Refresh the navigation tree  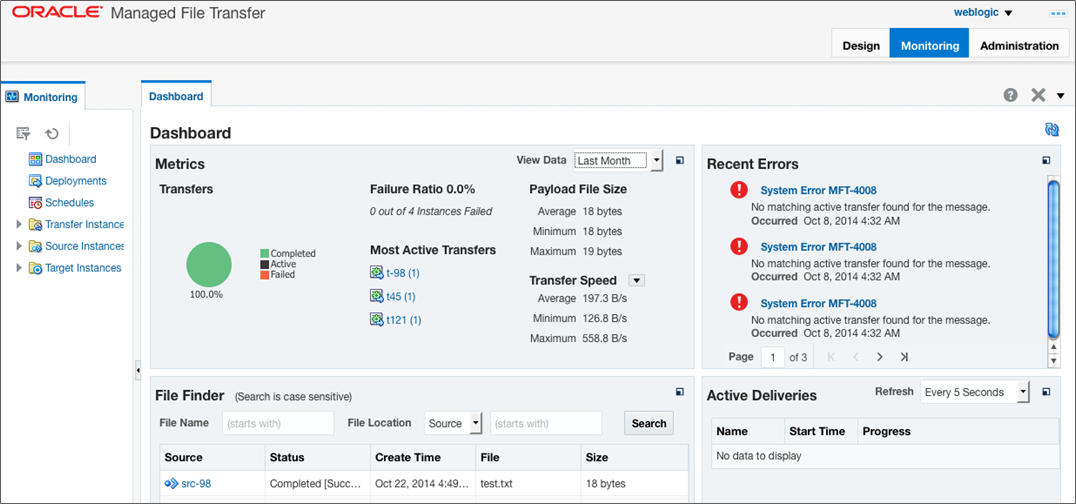[51, 133]
